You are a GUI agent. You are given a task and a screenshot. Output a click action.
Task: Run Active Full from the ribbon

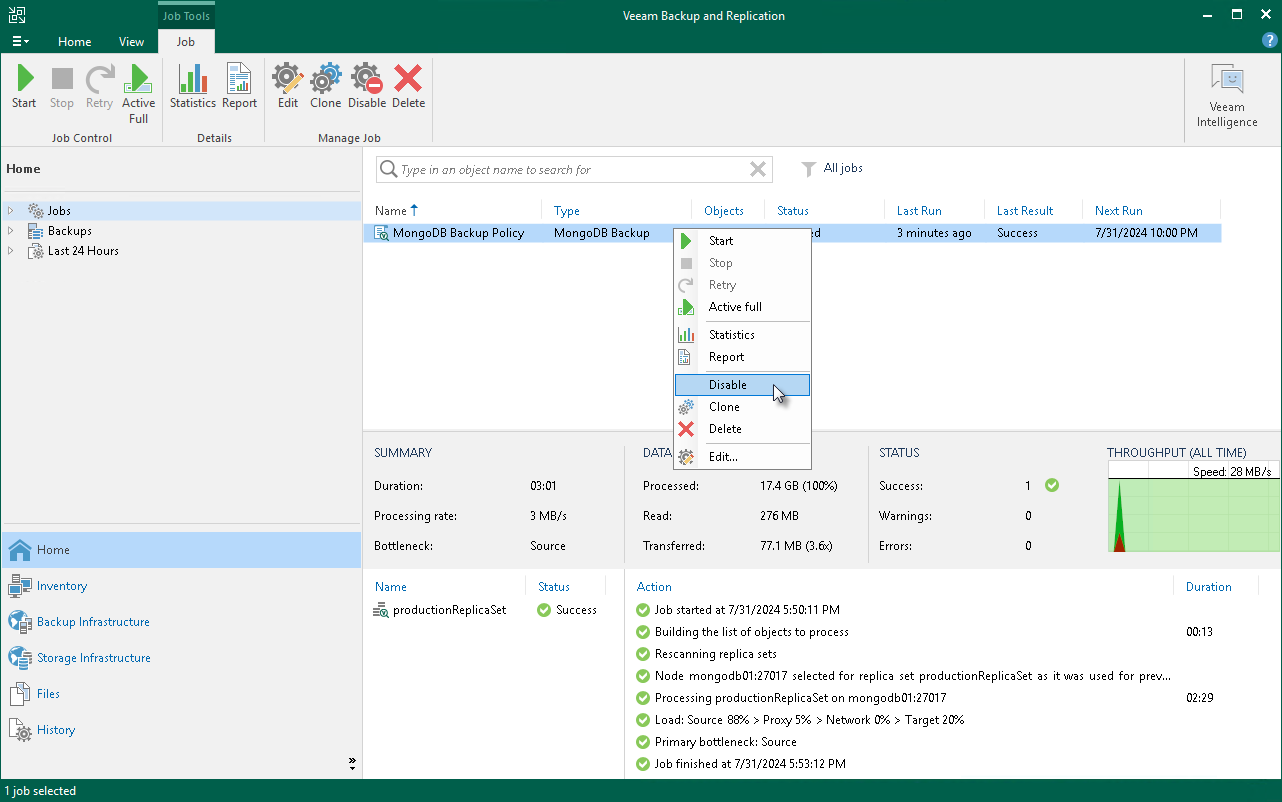point(138,94)
